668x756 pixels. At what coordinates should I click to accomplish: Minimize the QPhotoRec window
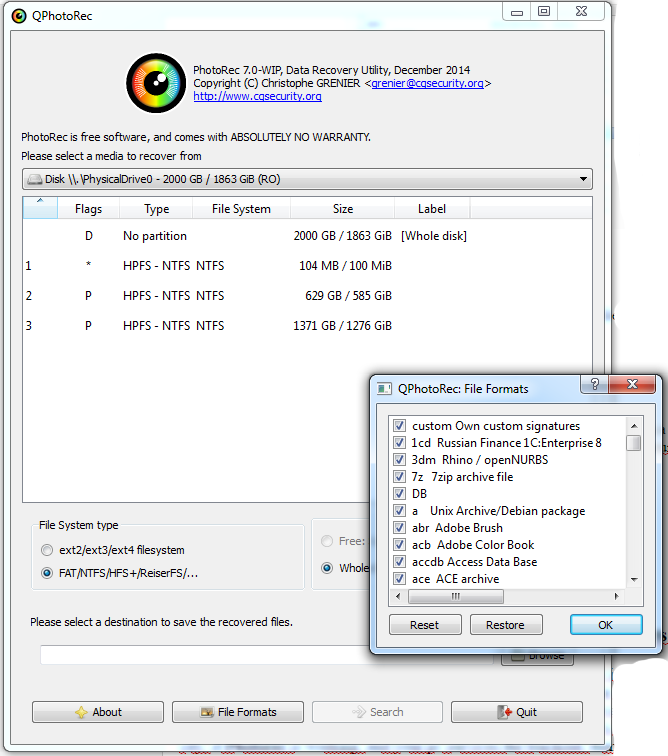click(x=517, y=12)
